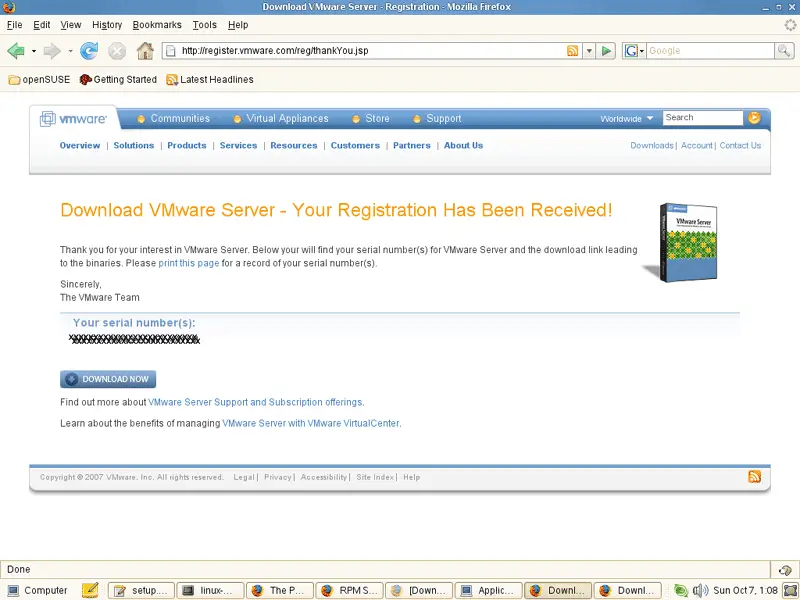
Task: Click the Customers navigation link
Action: (x=355, y=145)
